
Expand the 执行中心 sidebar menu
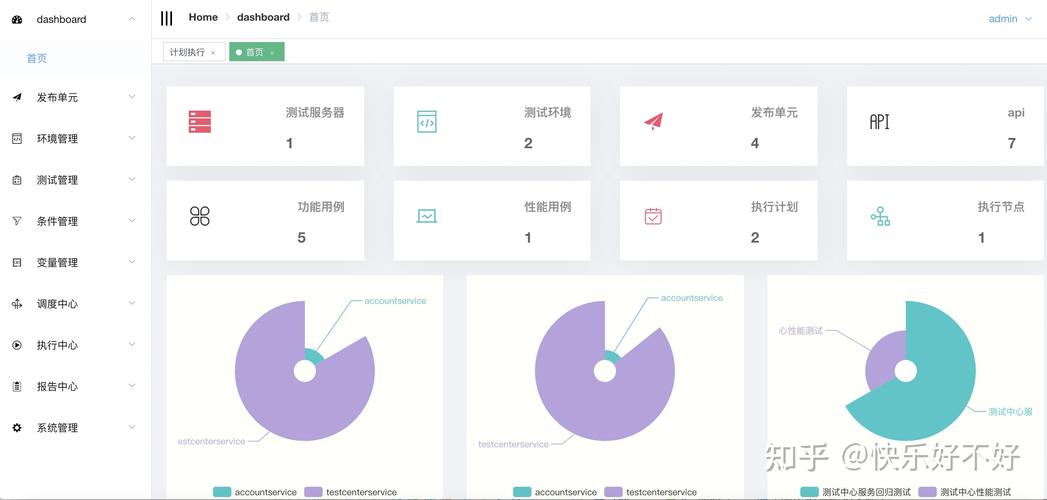click(132, 345)
